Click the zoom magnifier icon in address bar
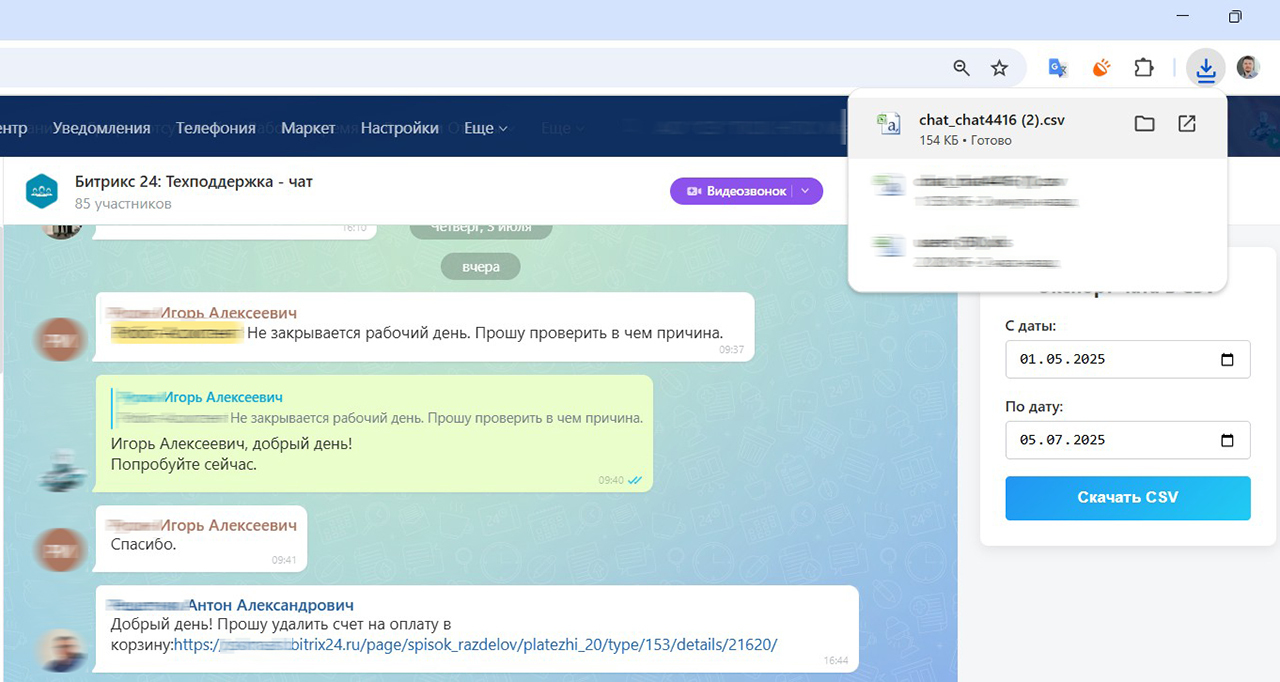The width and height of the screenshot is (1280, 682). (962, 68)
